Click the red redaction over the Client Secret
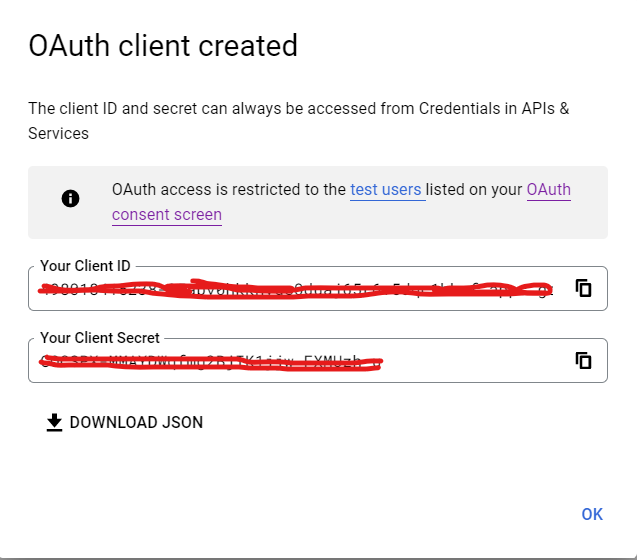Image resolution: width=637 pixels, height=560 pixels. click(x=210, y=362)
